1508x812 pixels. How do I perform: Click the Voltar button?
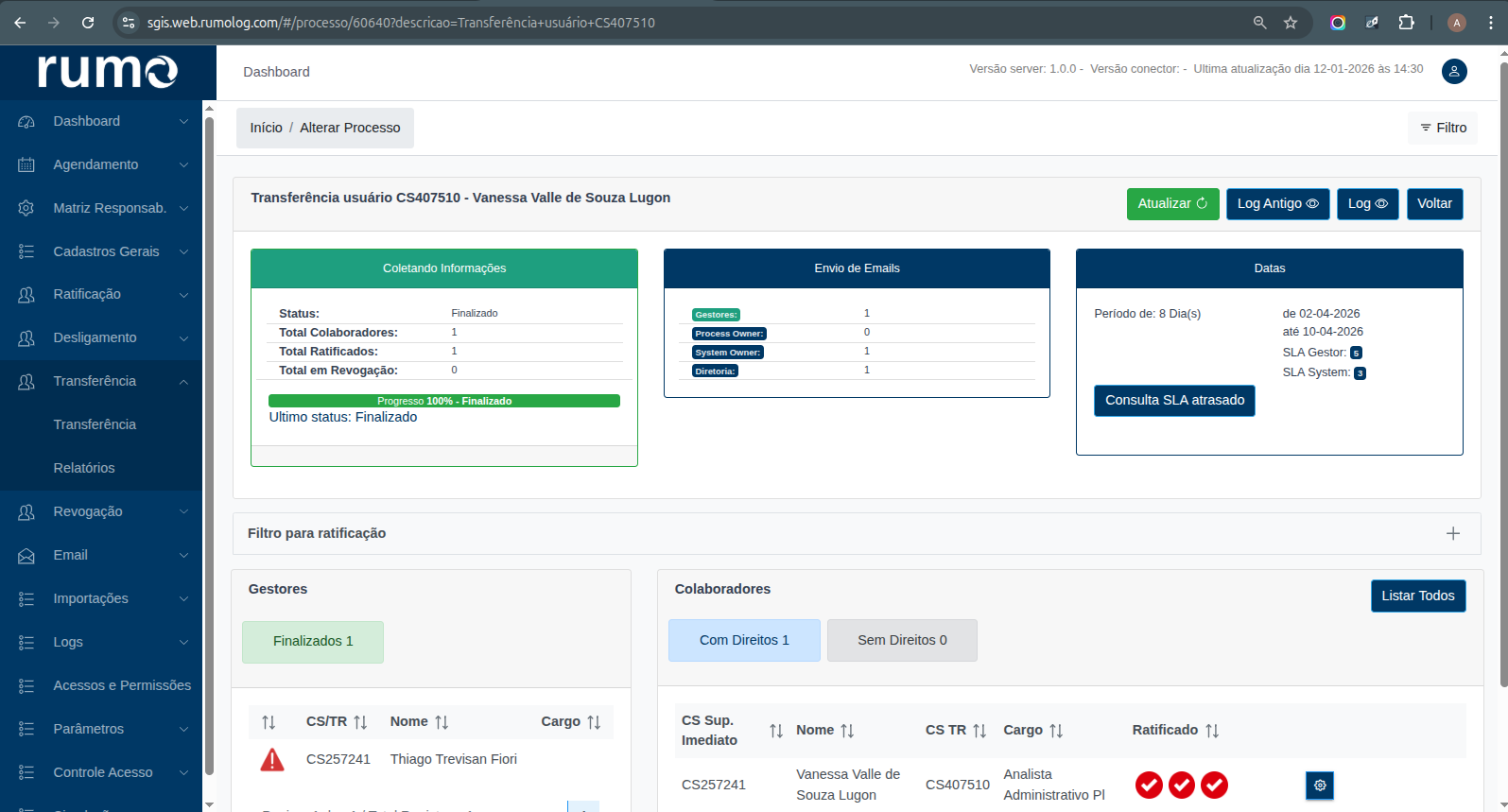click(1434, 204)
